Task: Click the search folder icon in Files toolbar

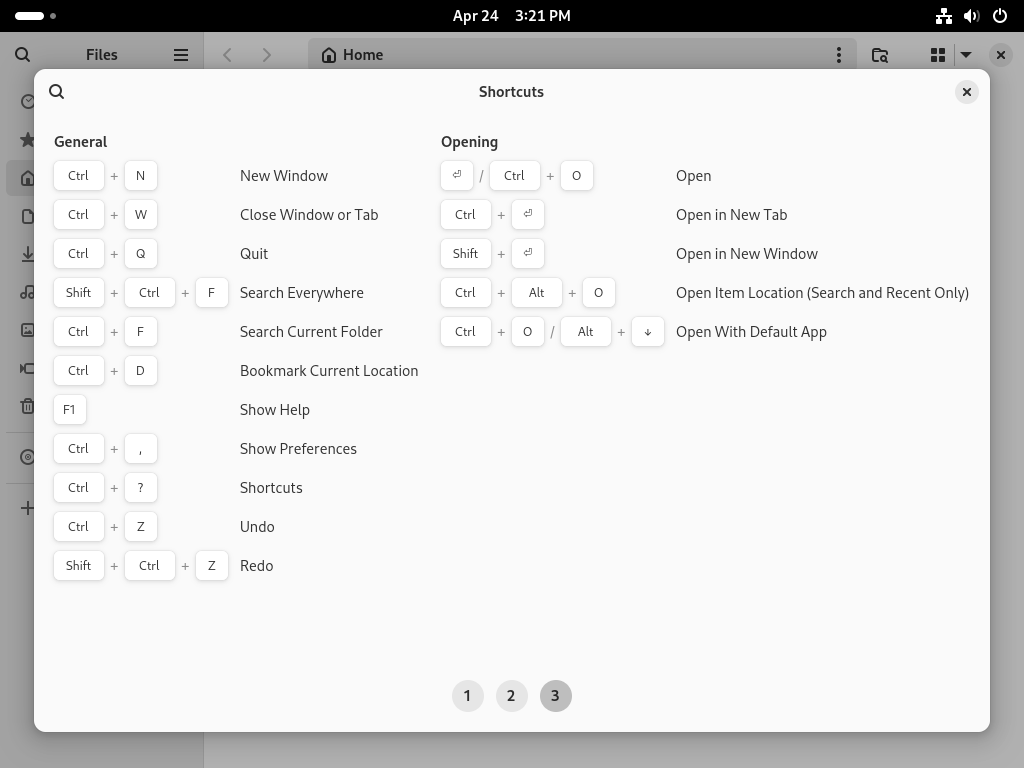Action: 880,55
